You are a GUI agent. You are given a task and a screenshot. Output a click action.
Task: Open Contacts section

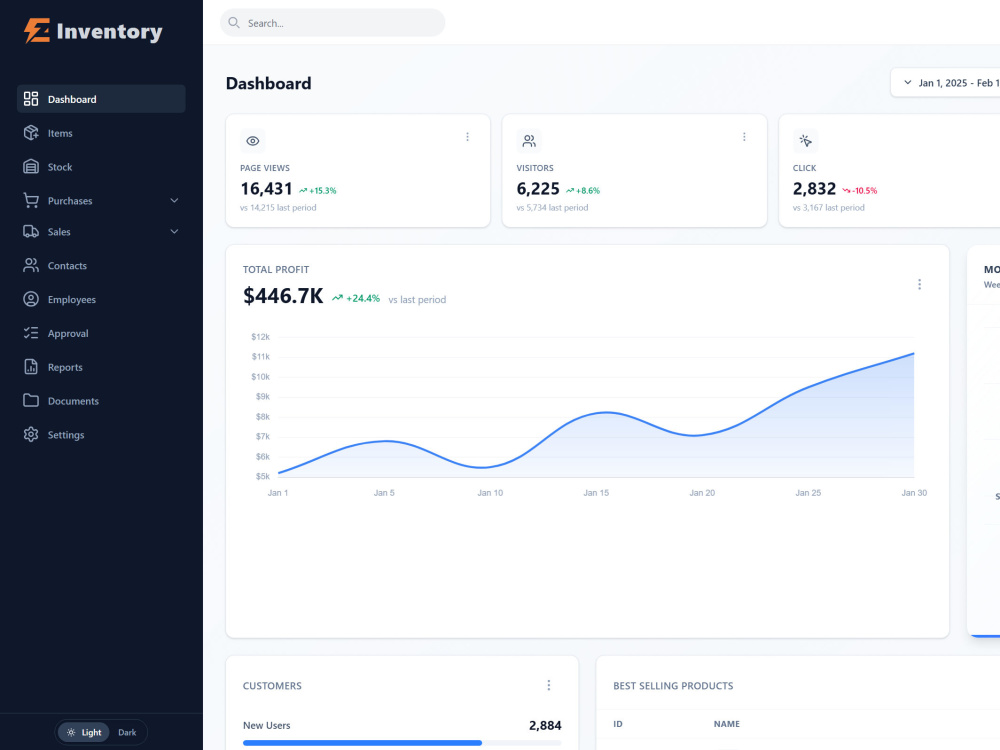point(101,265)
